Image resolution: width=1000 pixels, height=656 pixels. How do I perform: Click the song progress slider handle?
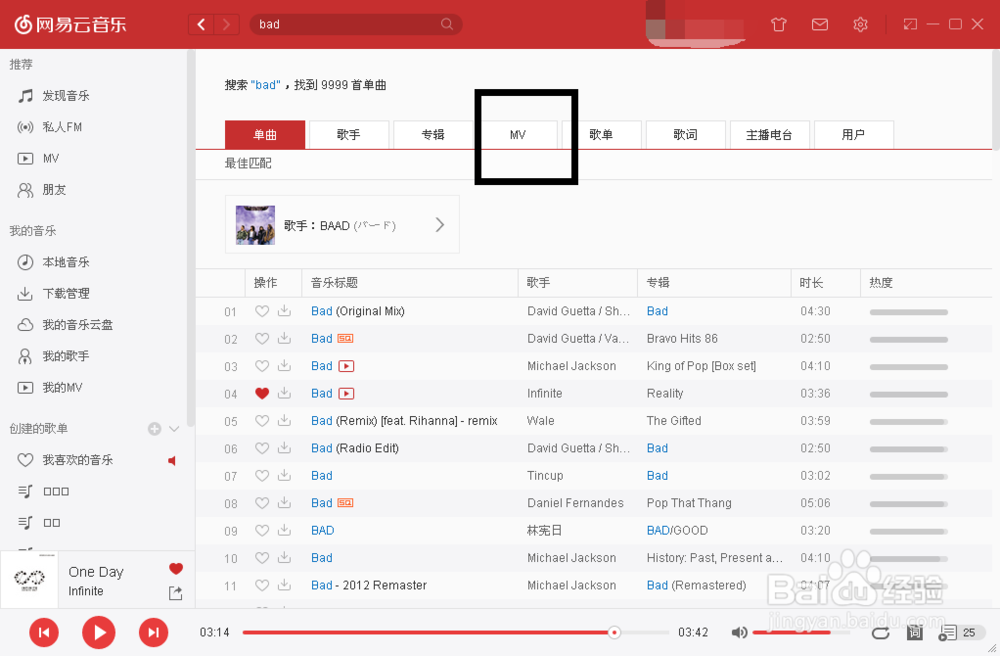tap(614, 632)
